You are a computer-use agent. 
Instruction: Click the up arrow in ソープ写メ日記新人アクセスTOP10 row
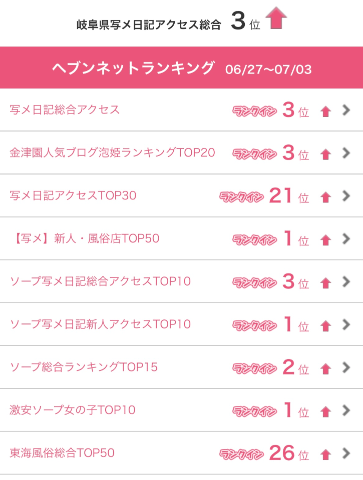coord(326,326)
